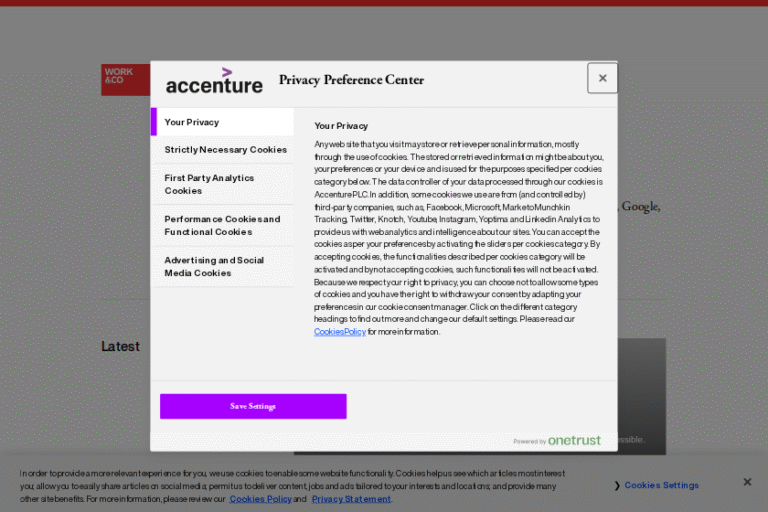Open Cookies Policy link in bottom banner
Image resolution: width=768 pixels, height=512 pixels.
[x=261, y=498]
